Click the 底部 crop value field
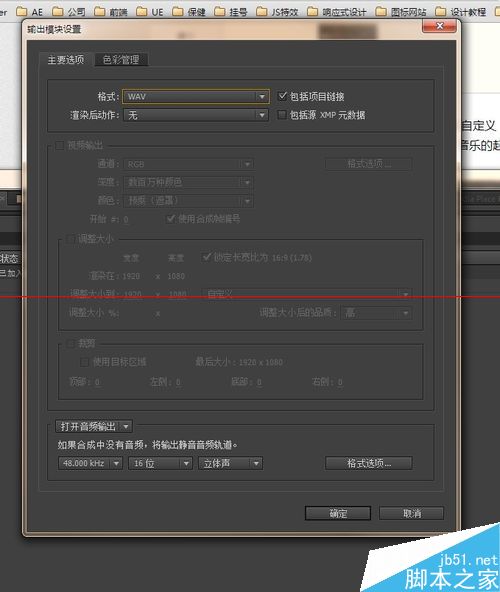Viewport: 500px width, 592px height. click(x=259, y=382)
